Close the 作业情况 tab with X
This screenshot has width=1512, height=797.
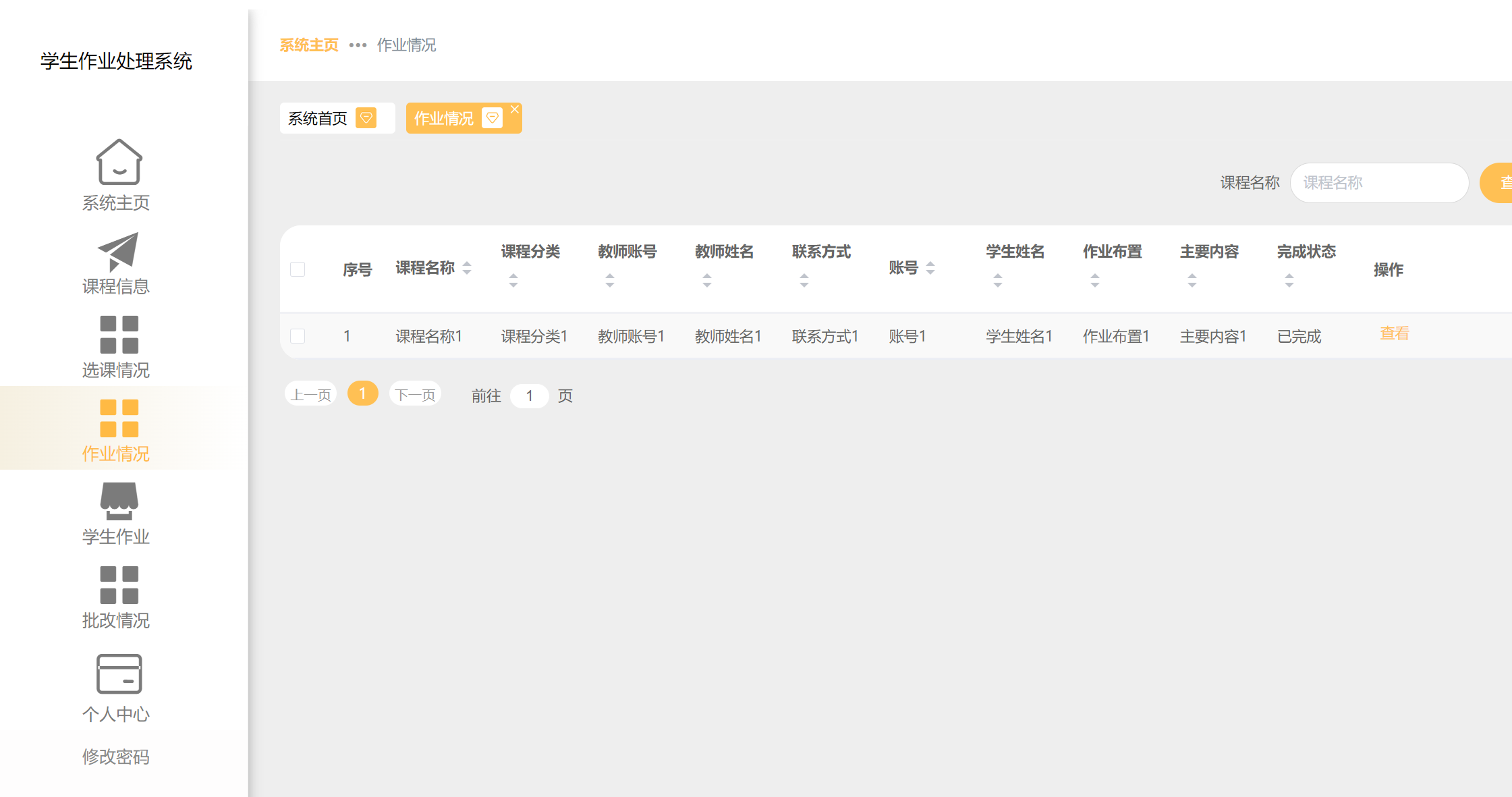click(x=515, y=109)
